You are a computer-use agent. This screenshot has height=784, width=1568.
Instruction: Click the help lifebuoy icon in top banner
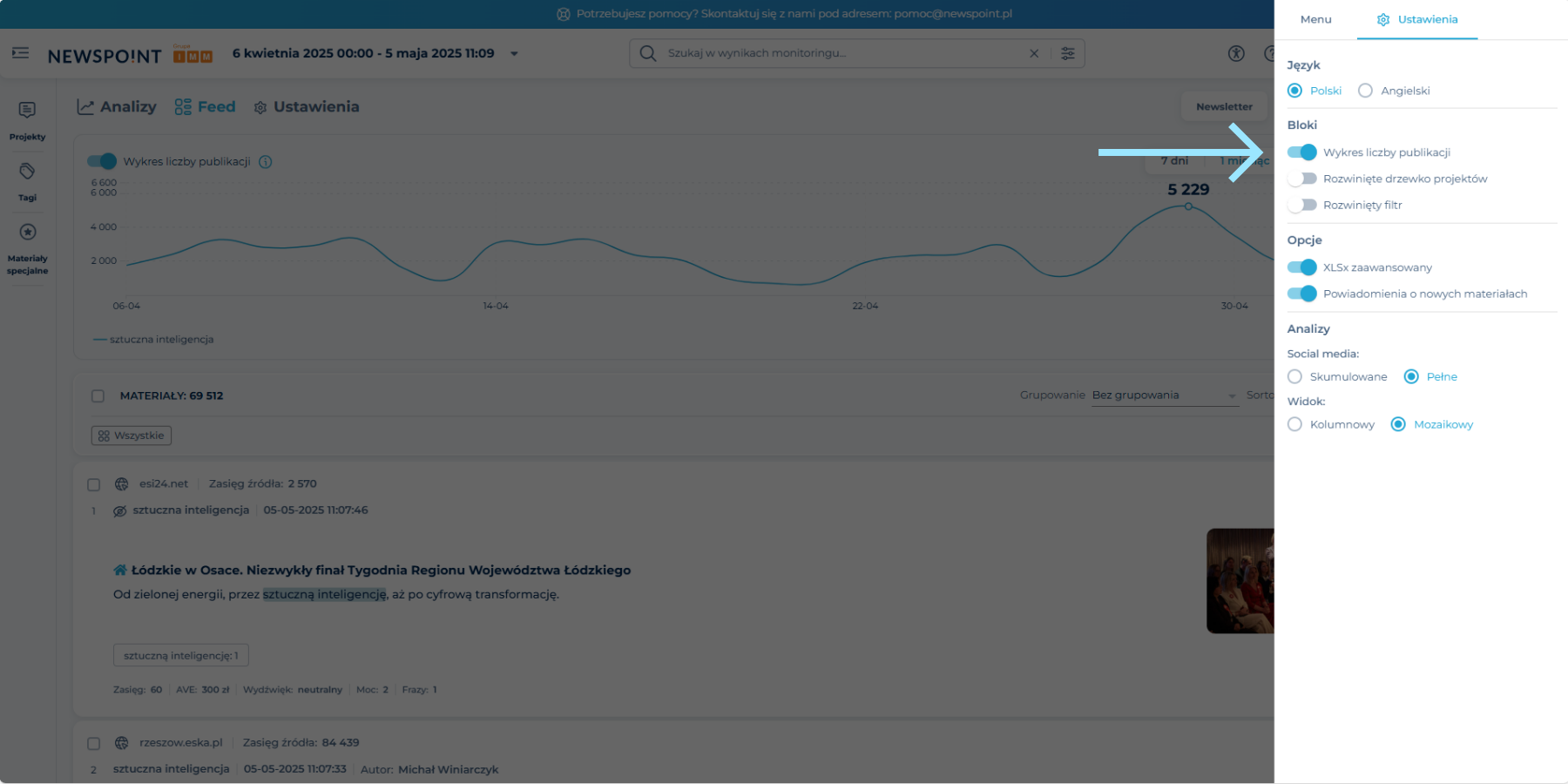564,14
